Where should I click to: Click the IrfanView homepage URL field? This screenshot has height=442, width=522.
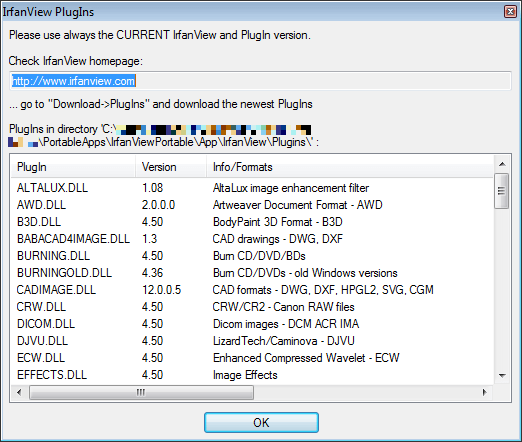[260, 81]
